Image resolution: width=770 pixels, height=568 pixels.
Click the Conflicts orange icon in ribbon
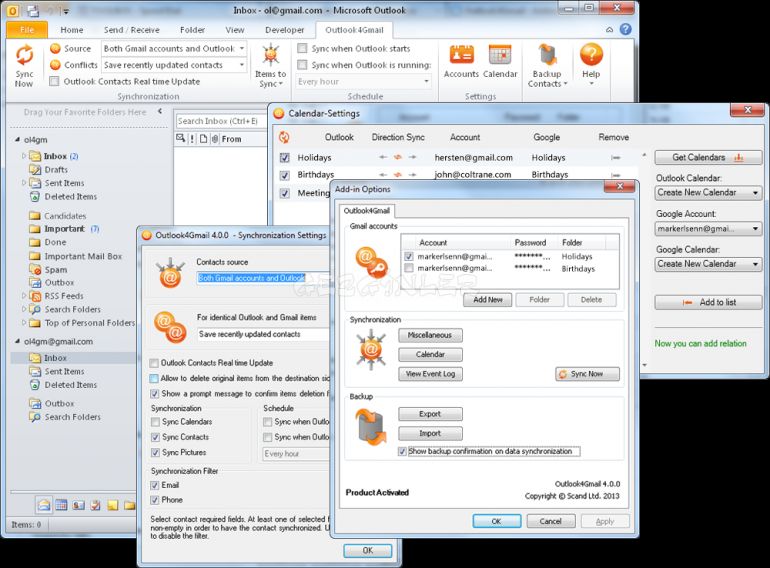point(55,64)
